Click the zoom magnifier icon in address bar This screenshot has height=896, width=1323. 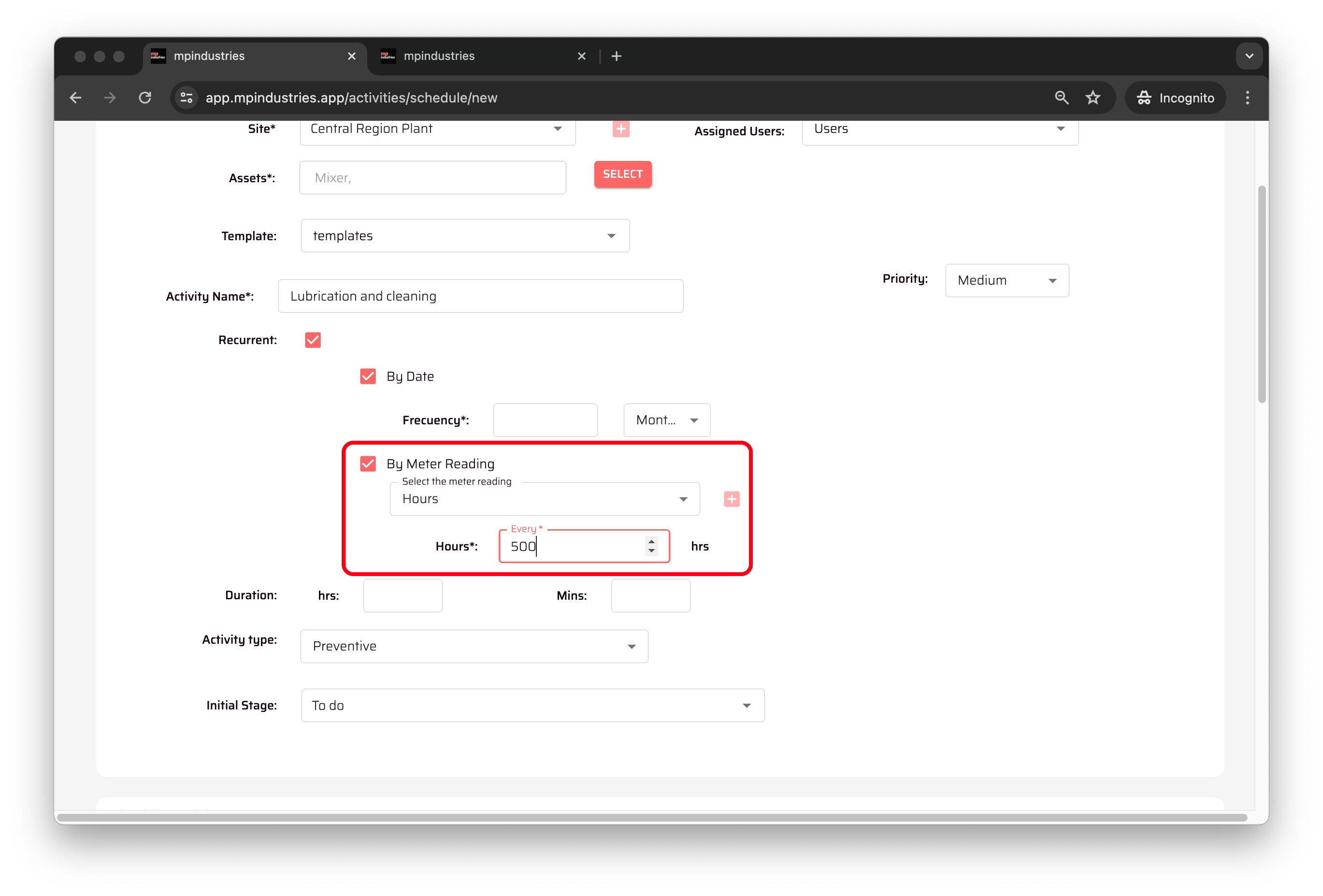coord(1061,98)
